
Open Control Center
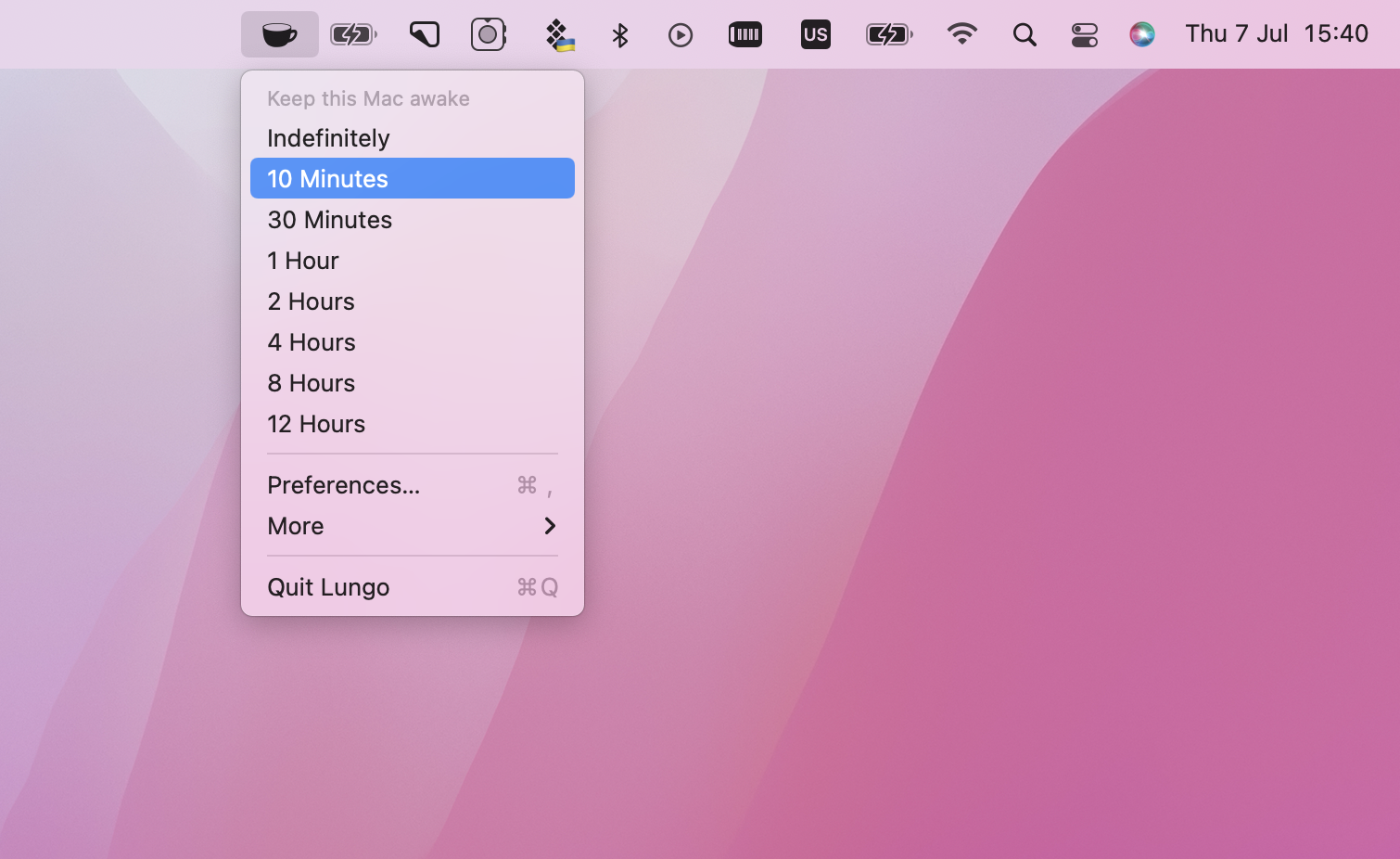tap(1084, 33)
